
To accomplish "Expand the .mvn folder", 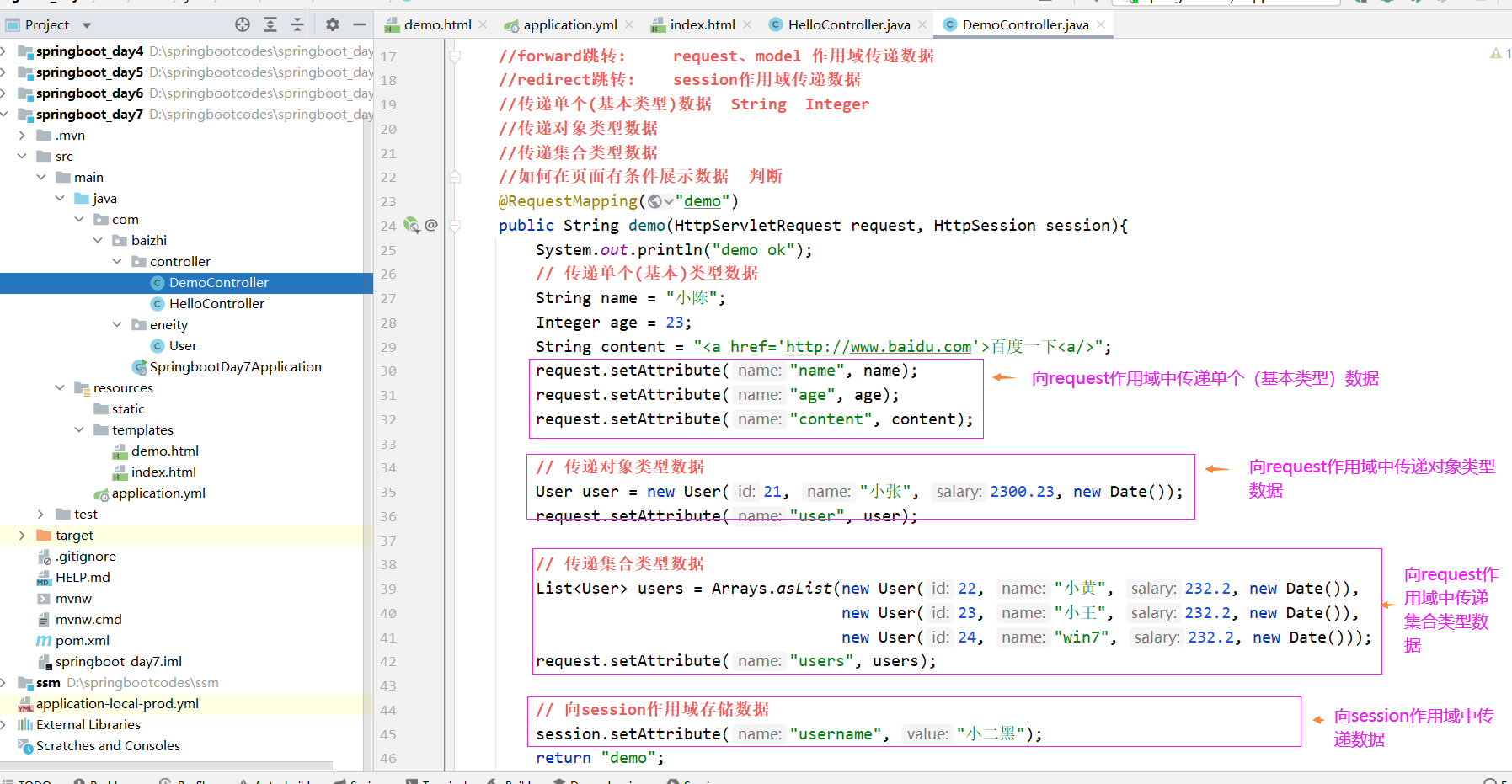I will click(23, 136).
